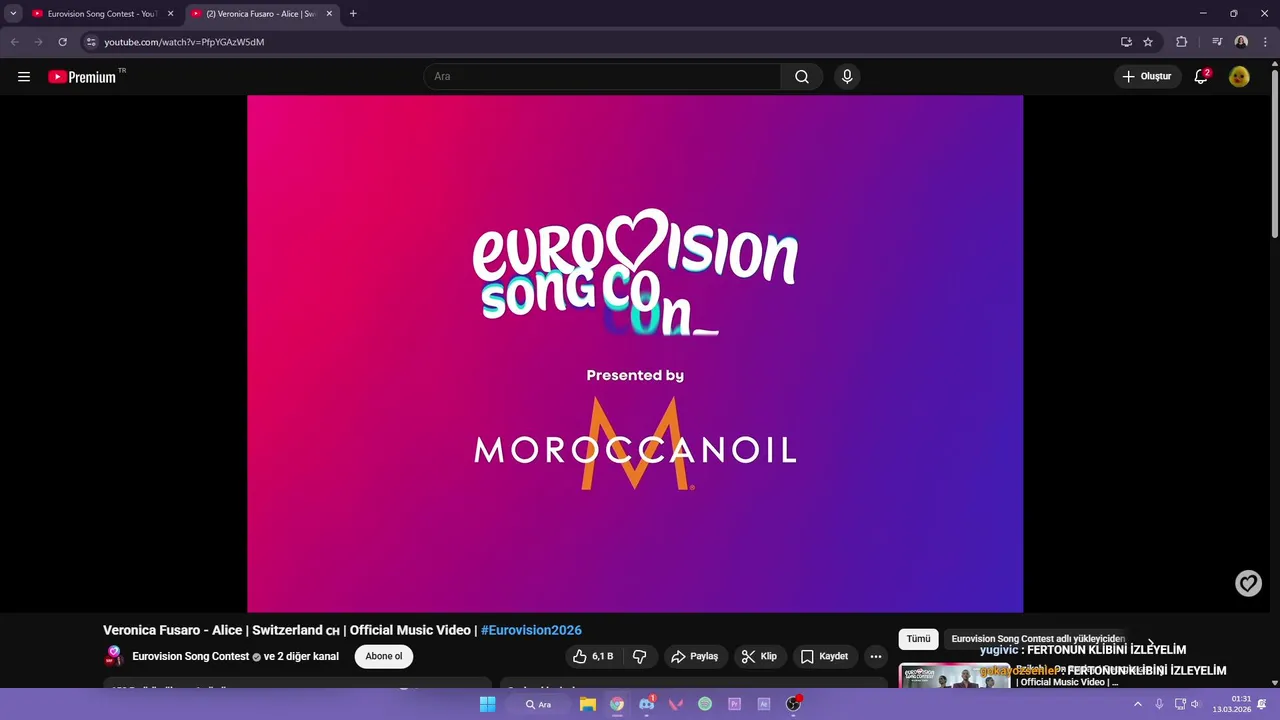1280x720 pixels.
Task: Open the #Eurovision2026 hashtag link
Action: click(x=531, y=630)
